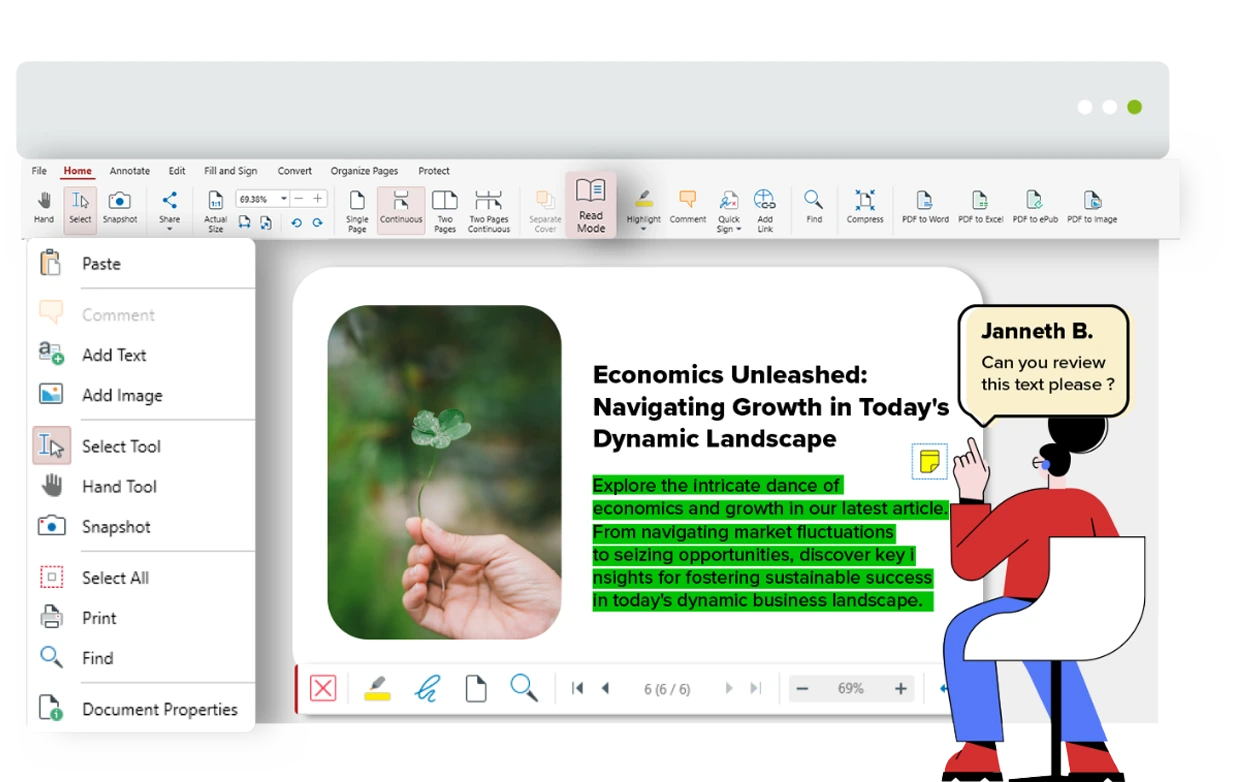The height and width of the screenshot is (782, 1240).
Task: Toggle Read Mode on
Action: (591, 206)
